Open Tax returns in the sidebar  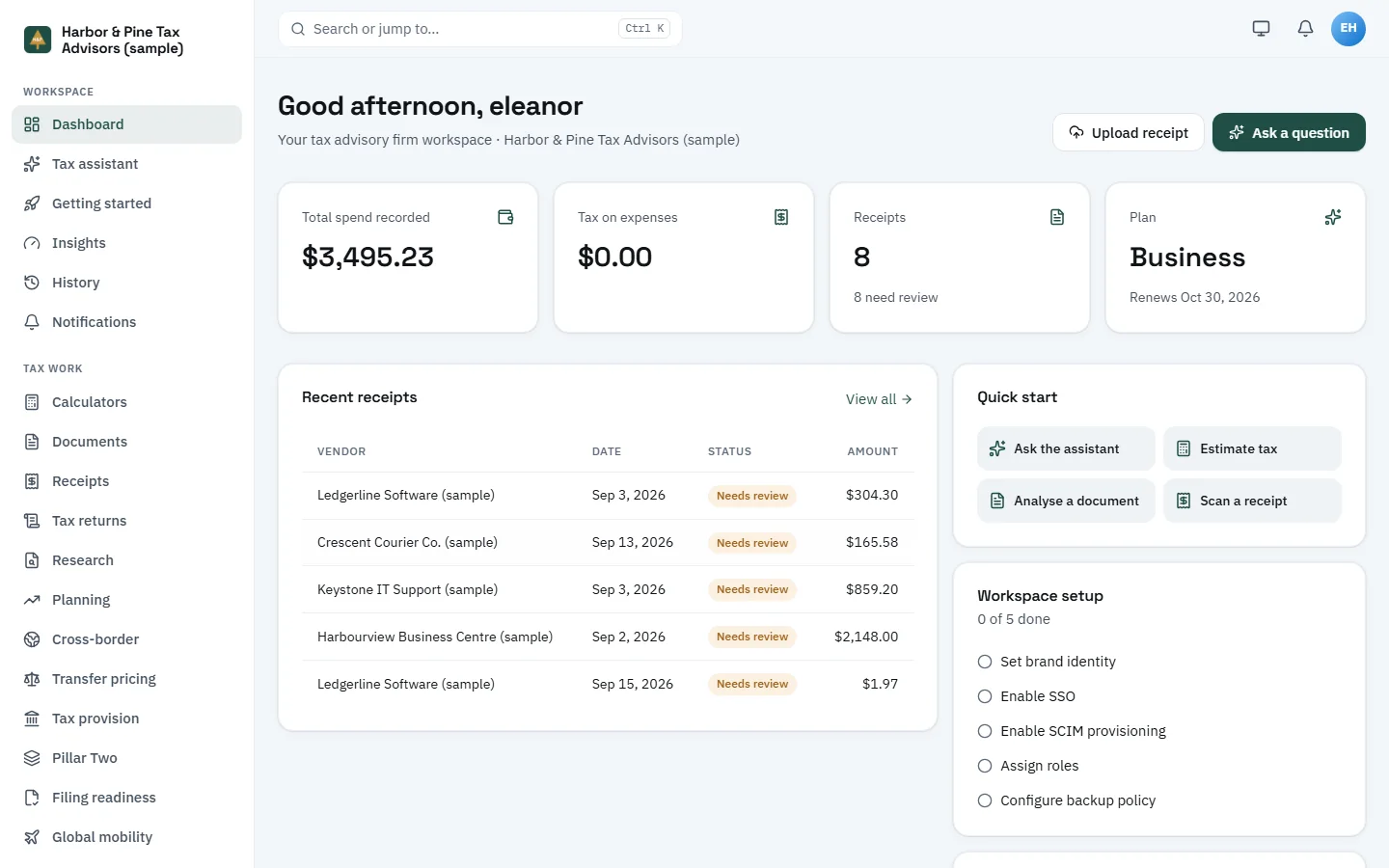coord(126,521)
